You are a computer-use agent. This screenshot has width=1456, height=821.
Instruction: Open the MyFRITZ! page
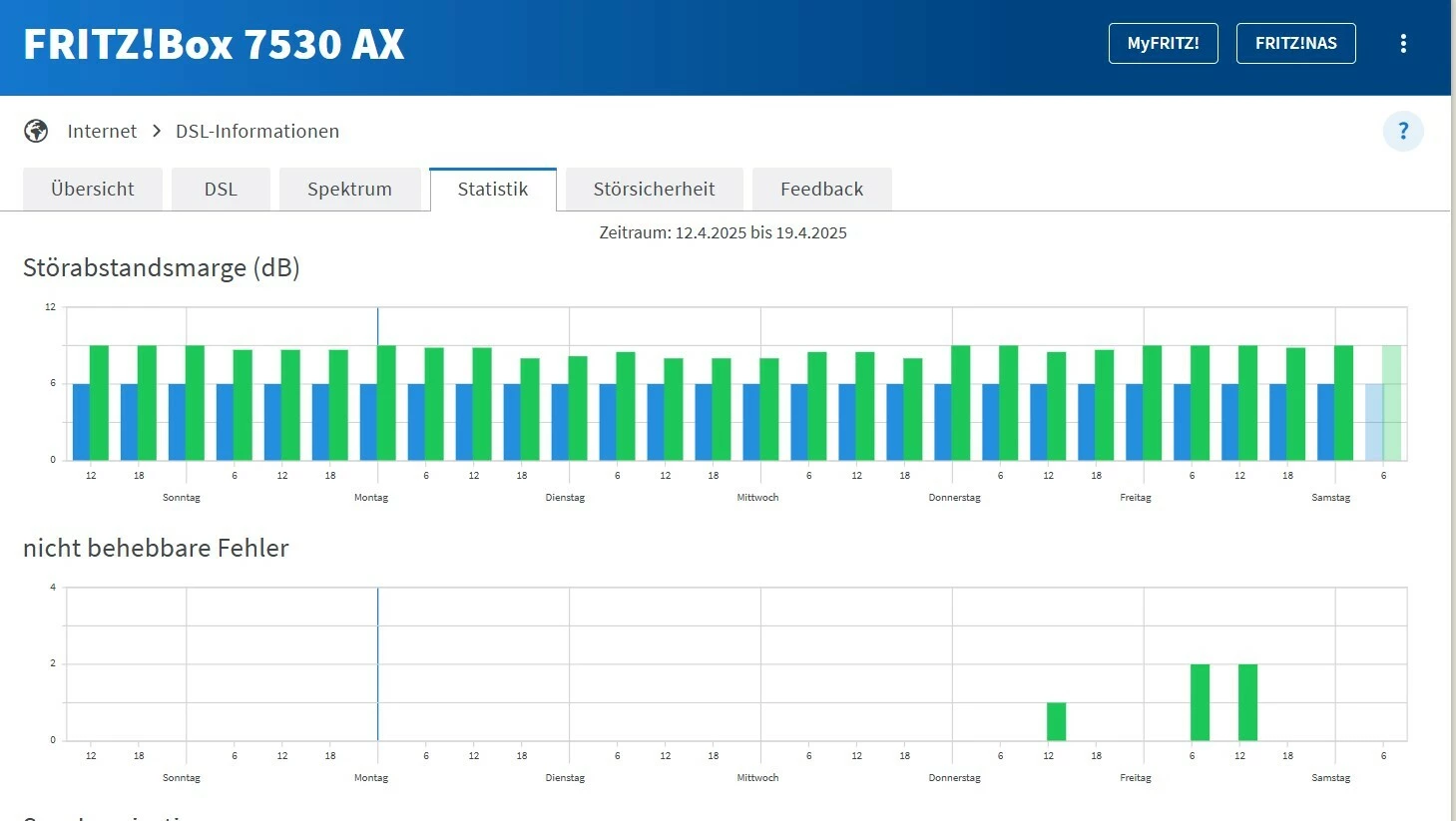pyautogui.click(x=1163, y=44)
